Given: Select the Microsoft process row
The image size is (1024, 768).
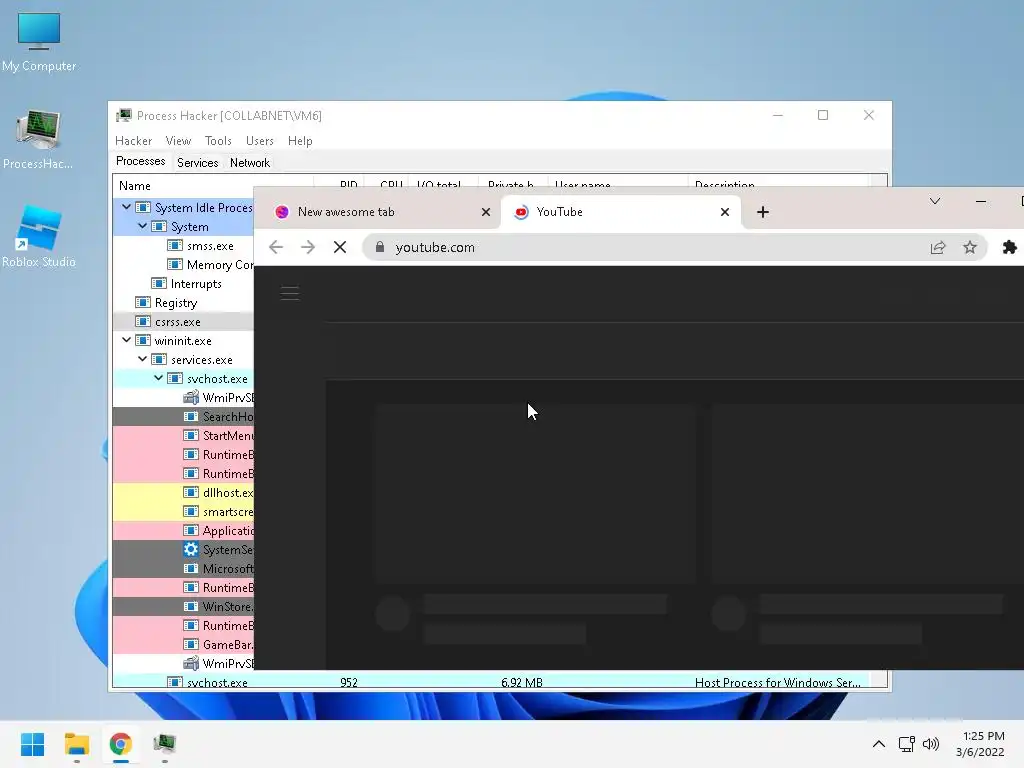Looking at the screenshot, I should [x=184, y=568].
